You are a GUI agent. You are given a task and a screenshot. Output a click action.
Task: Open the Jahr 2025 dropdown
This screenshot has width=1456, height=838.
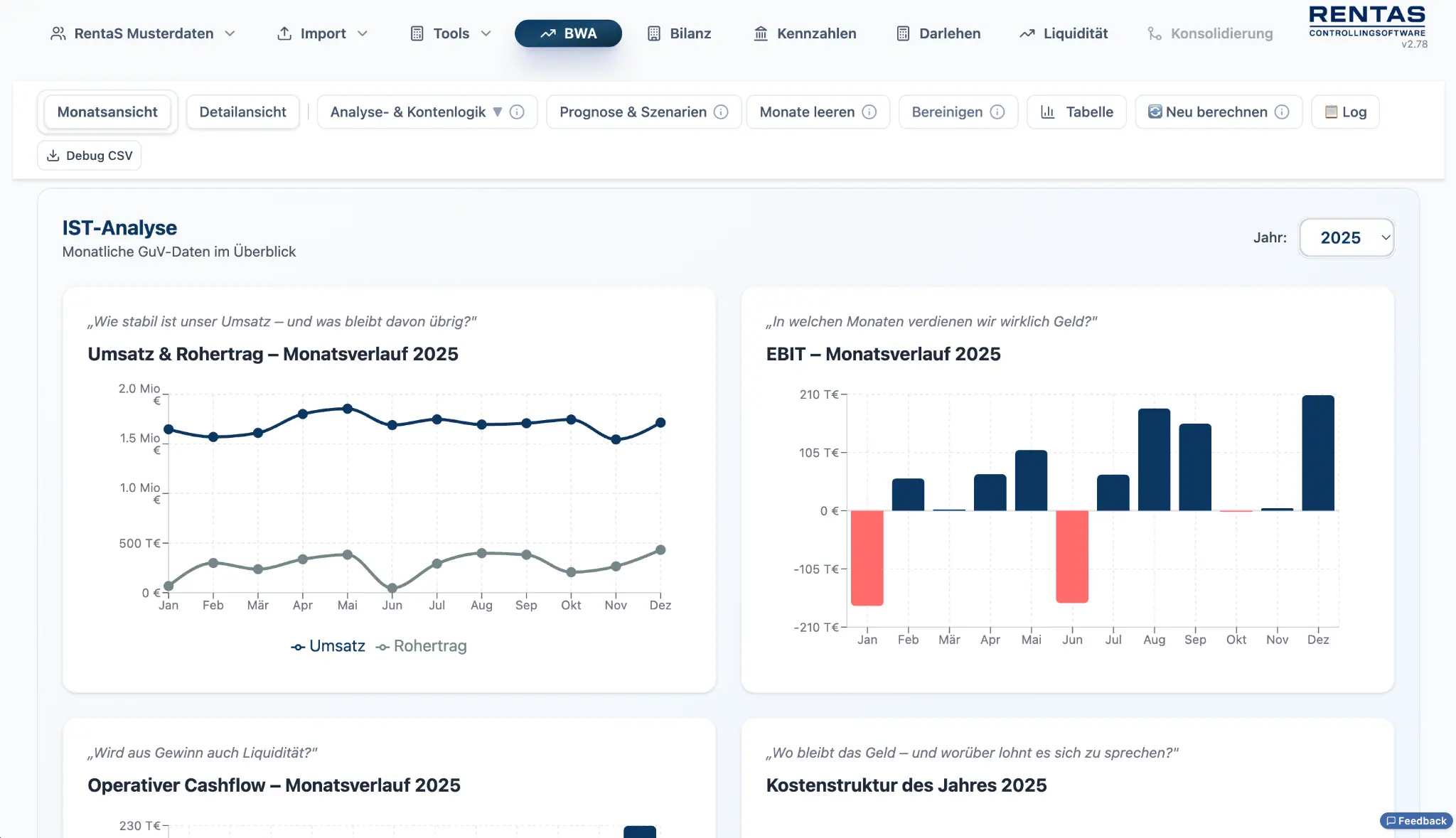click(x=1346, y=237)
